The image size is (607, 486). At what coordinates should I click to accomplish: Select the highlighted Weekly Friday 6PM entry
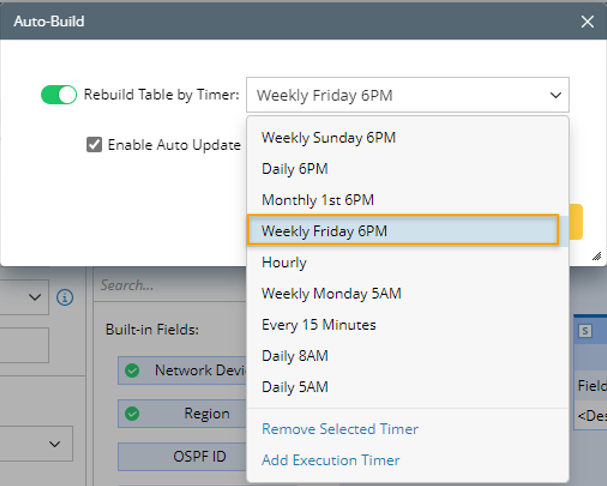pos(324,231)
